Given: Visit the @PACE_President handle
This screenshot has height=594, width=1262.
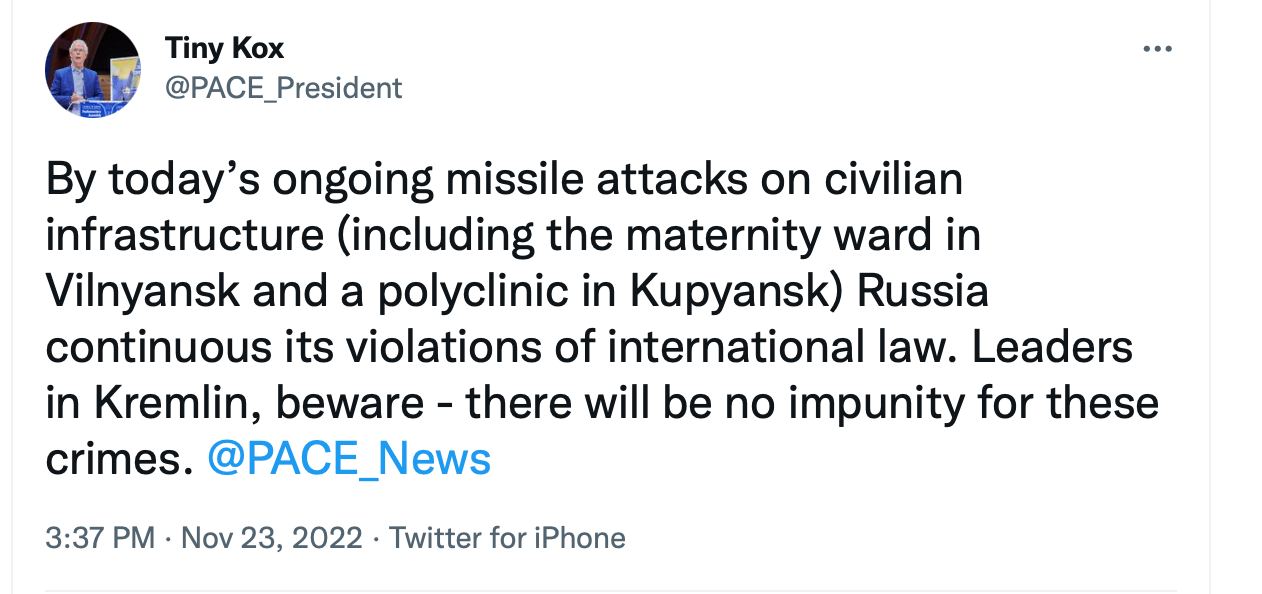Looking at the screenshot, I should 283,88.
